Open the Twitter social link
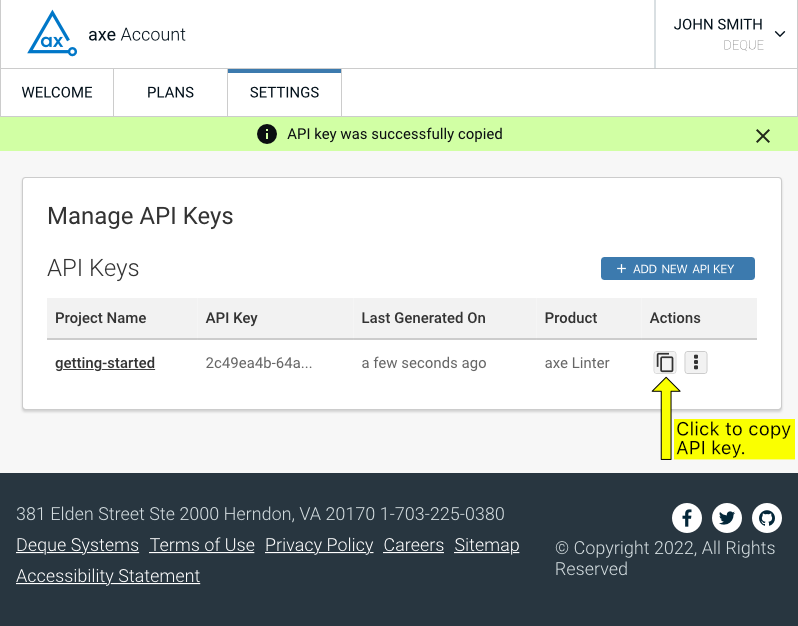This screenshot has width=798, height=626. click(x=727, y=518)
